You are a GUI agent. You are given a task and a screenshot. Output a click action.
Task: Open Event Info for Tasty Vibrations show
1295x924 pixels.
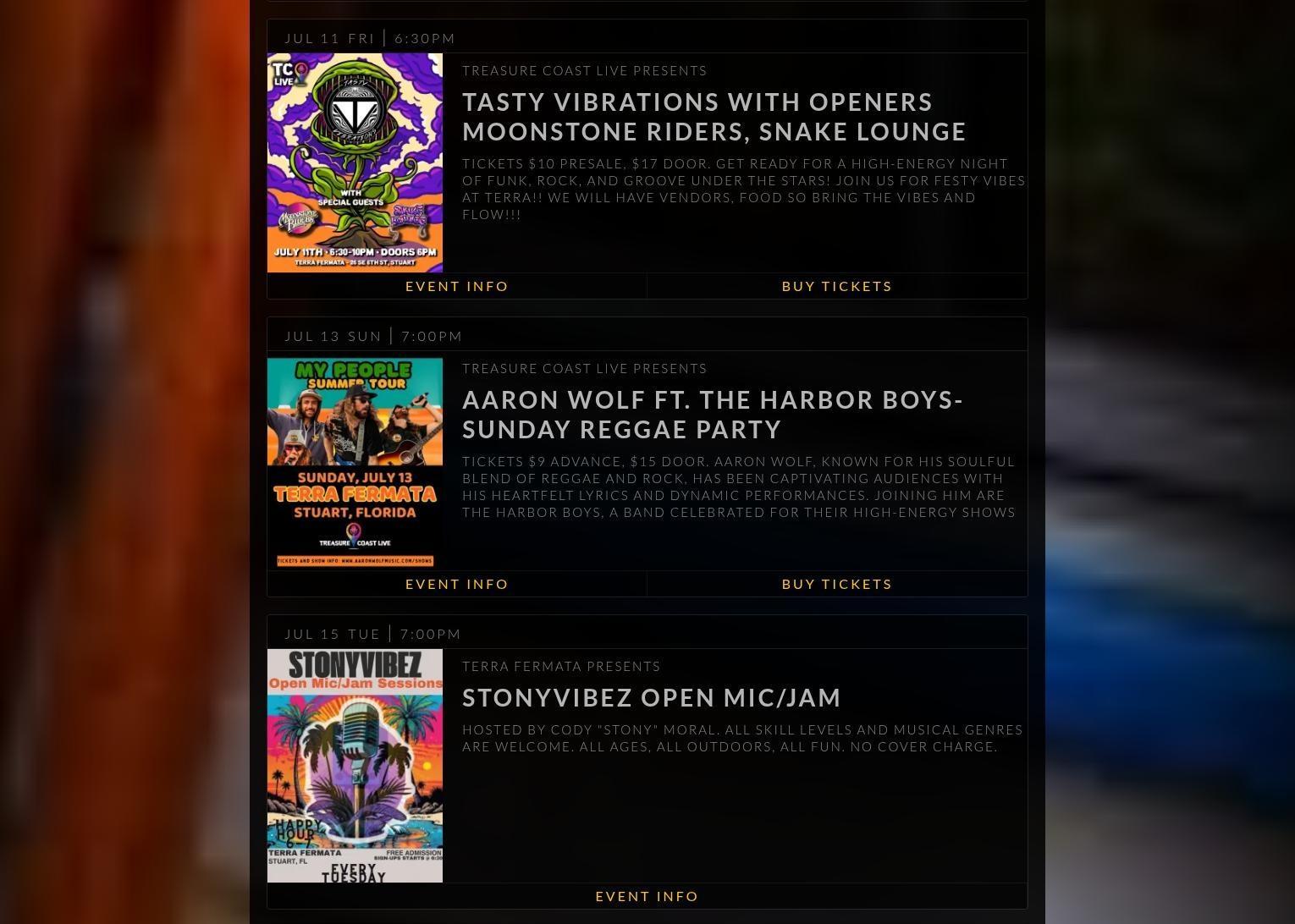click(457, 286)
